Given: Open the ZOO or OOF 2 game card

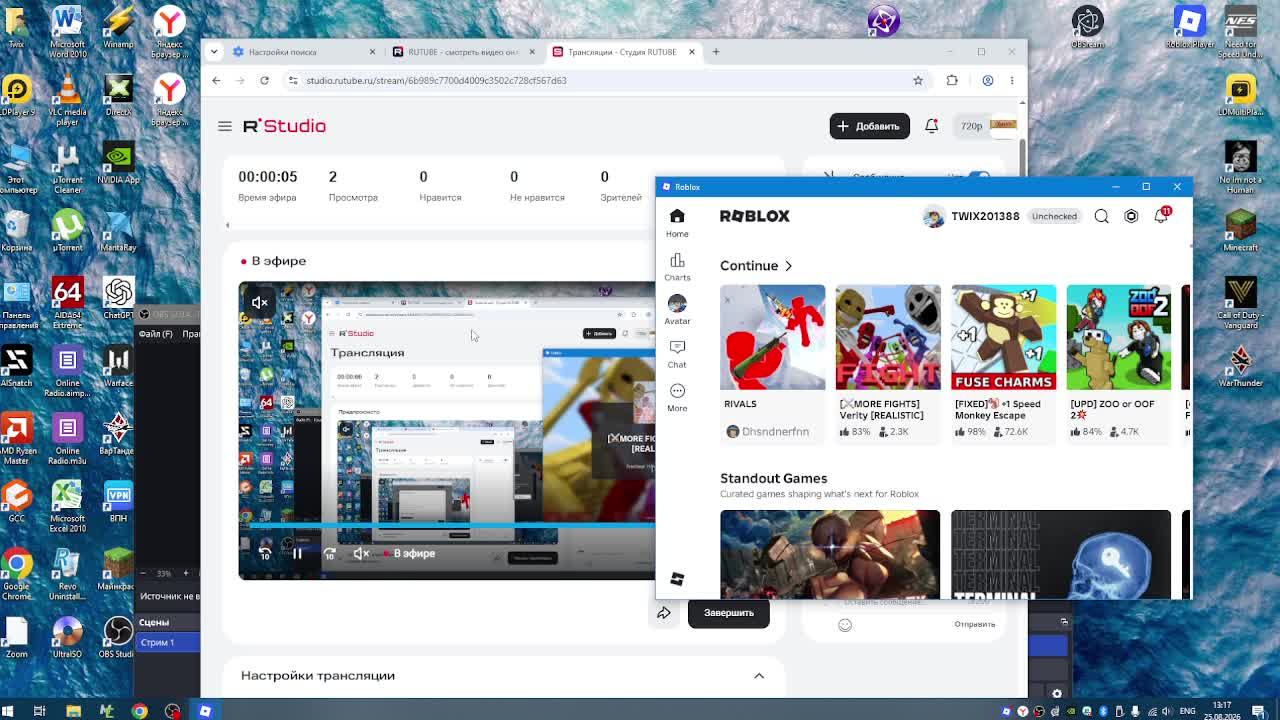Looking at the screenshot, I should 1118,362.
